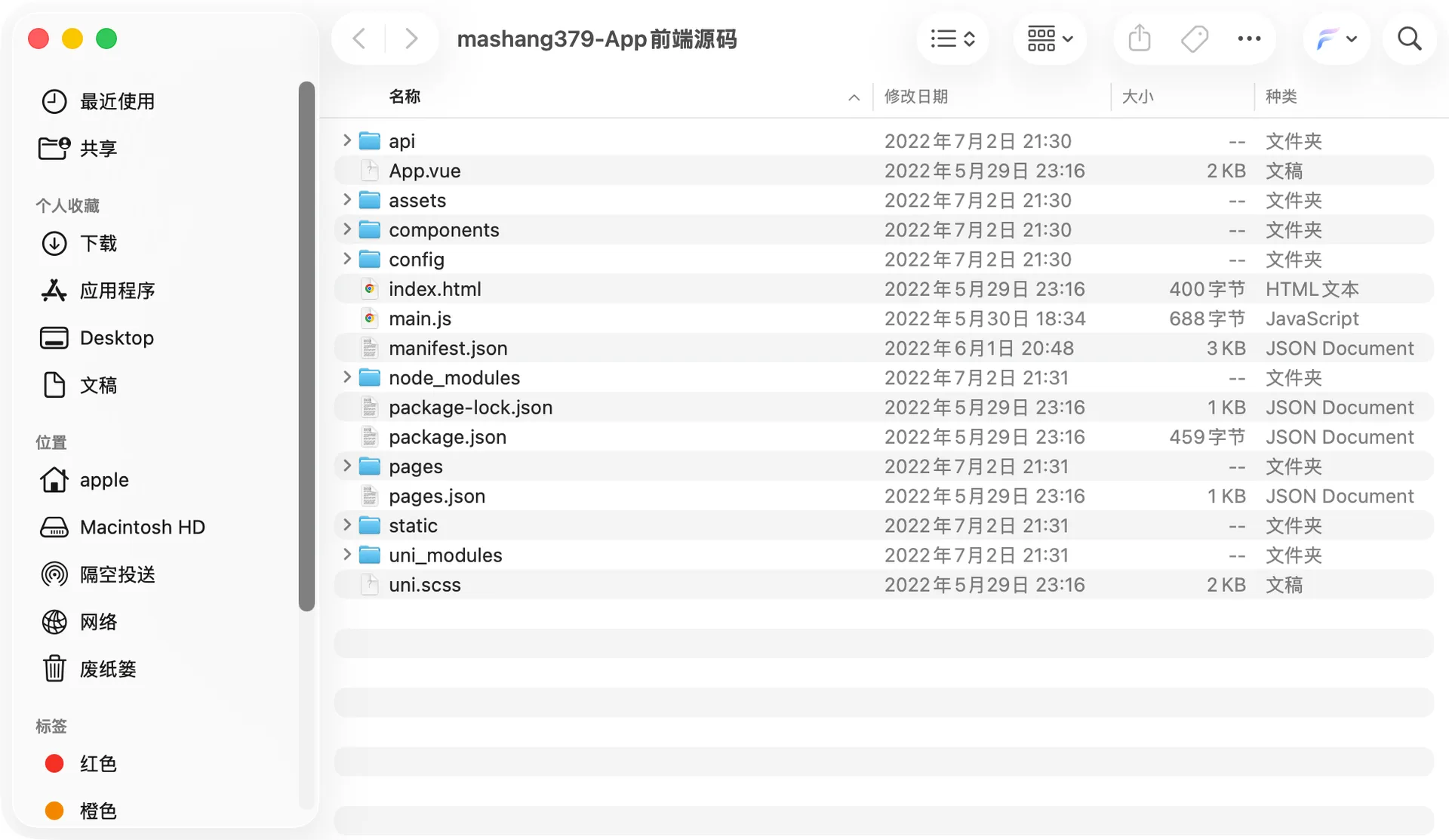Image resolution: width=1449 pixels, height=840 pixels.
Task: Open 最近使用 in the sidebar
Action: [98, 101]
